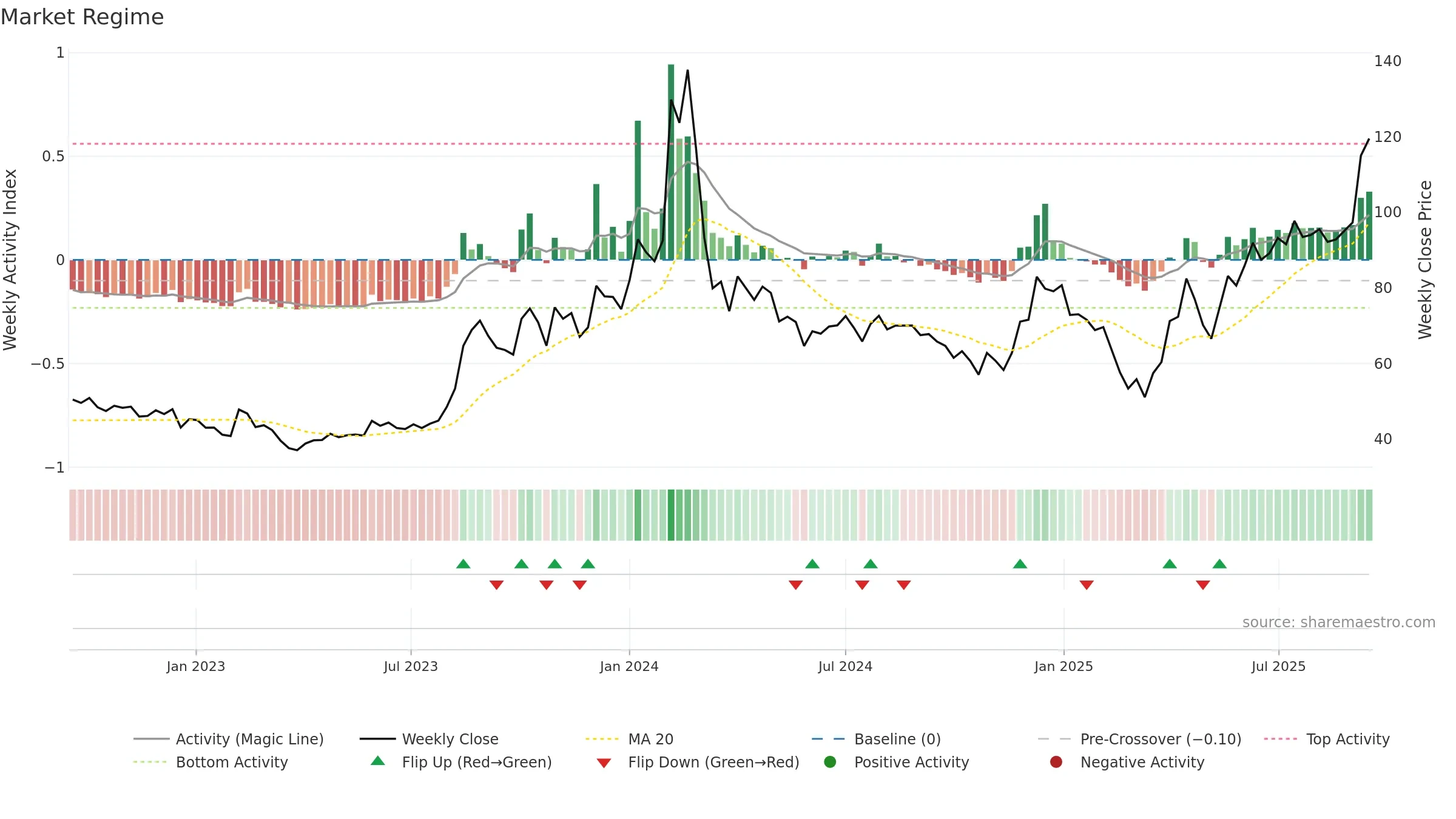Click the green Flip Up triangle in the legend
The width and height of the screenshot is (1456, 819).
tap(378, 761)
